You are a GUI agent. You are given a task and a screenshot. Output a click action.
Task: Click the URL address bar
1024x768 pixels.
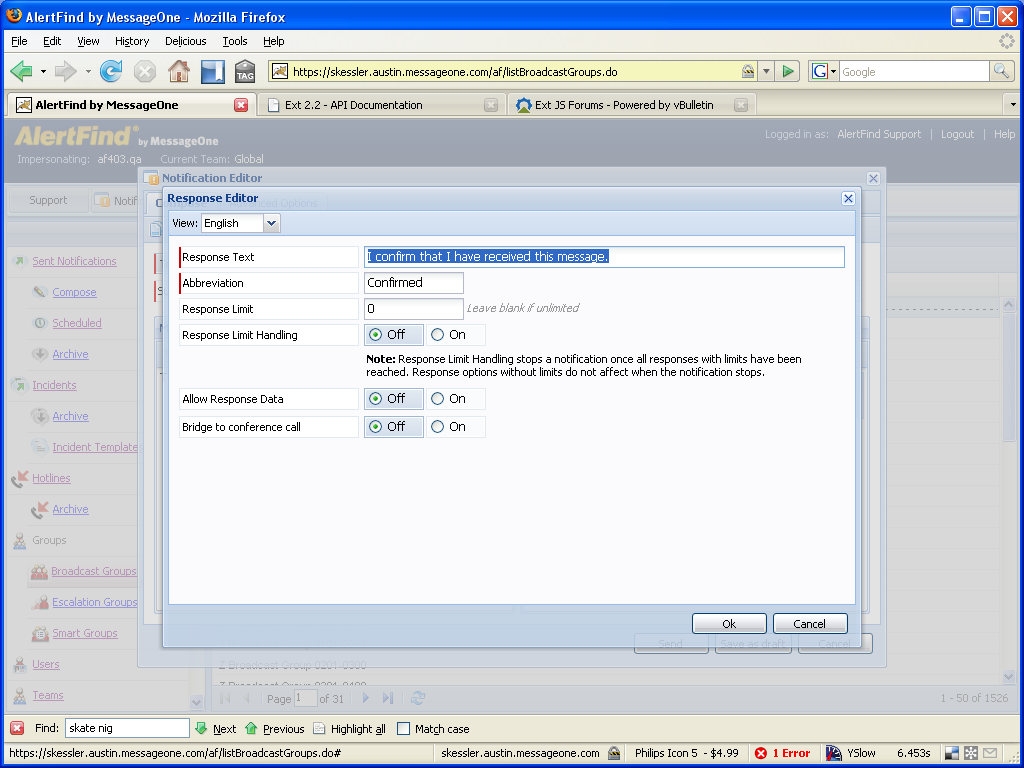coord(515,71)
